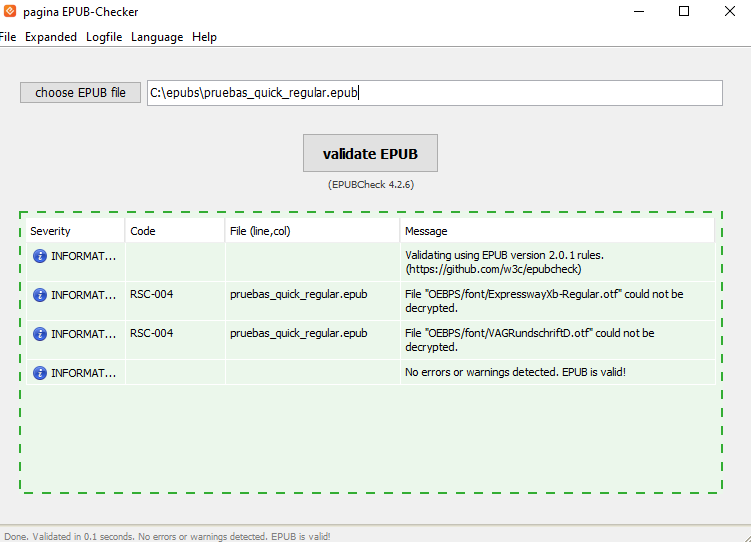Image resolution: width=751 pixels, height=542 pixels.
Task: Open the Help menu
Action: (x=205, y=37)
